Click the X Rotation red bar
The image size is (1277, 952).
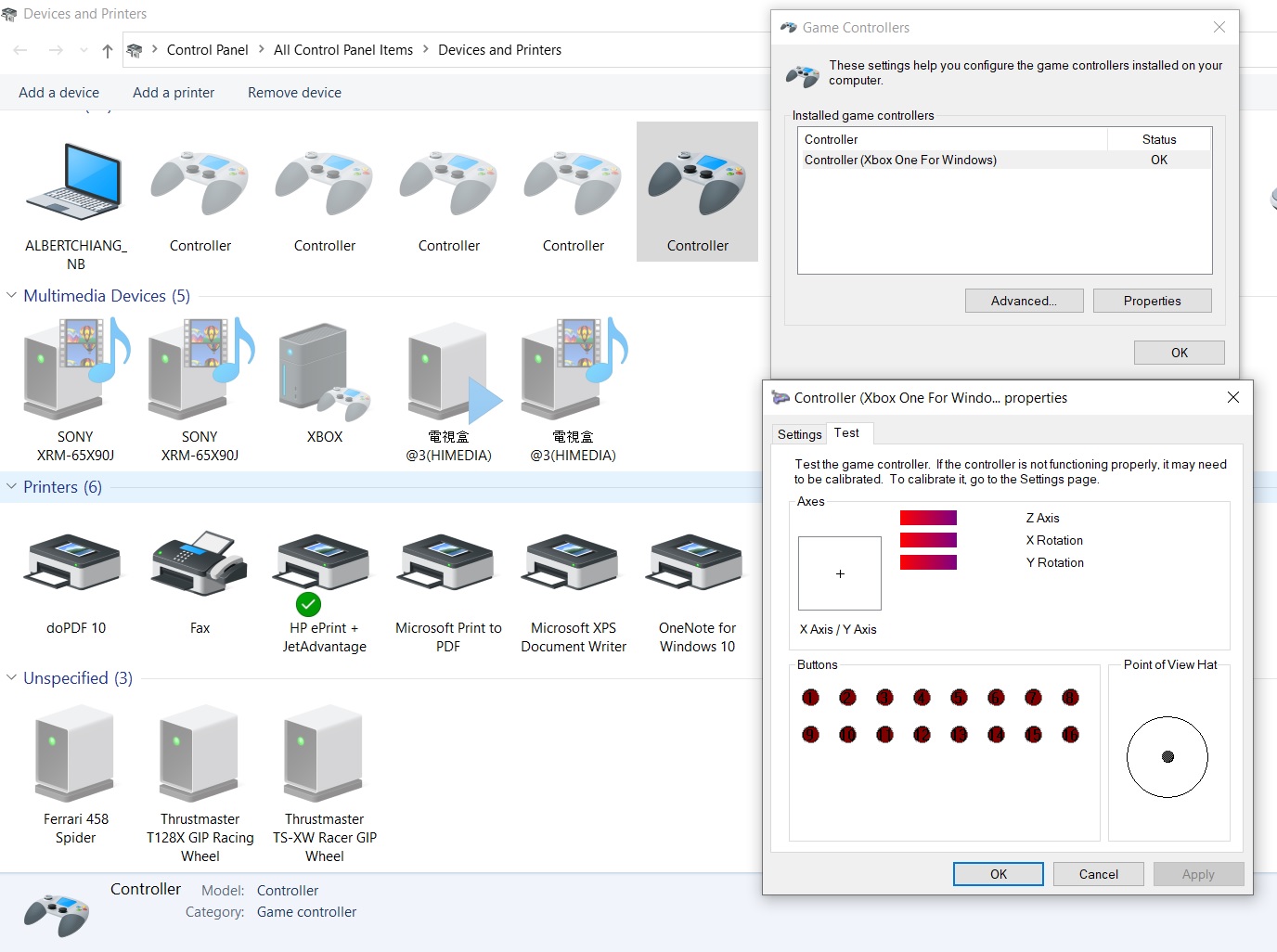click(928, 540)
